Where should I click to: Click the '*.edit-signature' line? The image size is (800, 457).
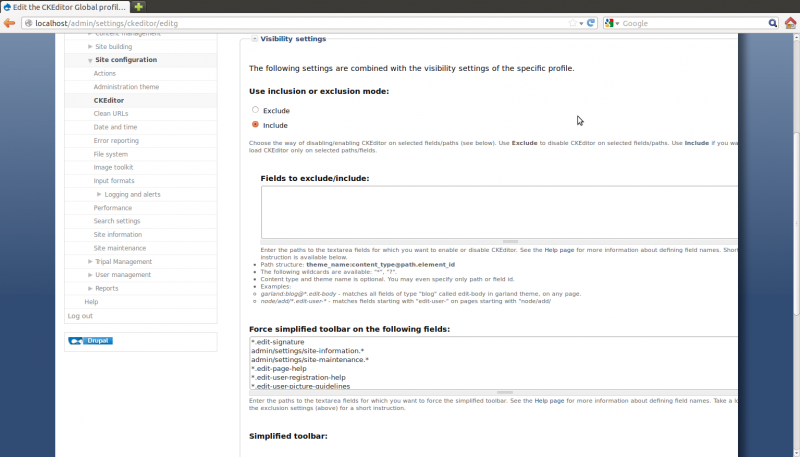pyautogui.click(x=278, y=342)
